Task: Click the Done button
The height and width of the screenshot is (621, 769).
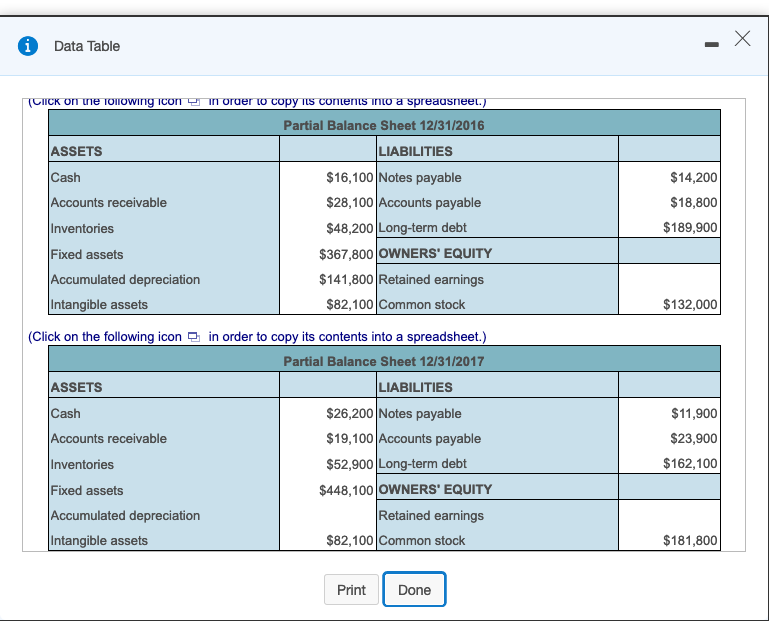Action: pos(414,590)
